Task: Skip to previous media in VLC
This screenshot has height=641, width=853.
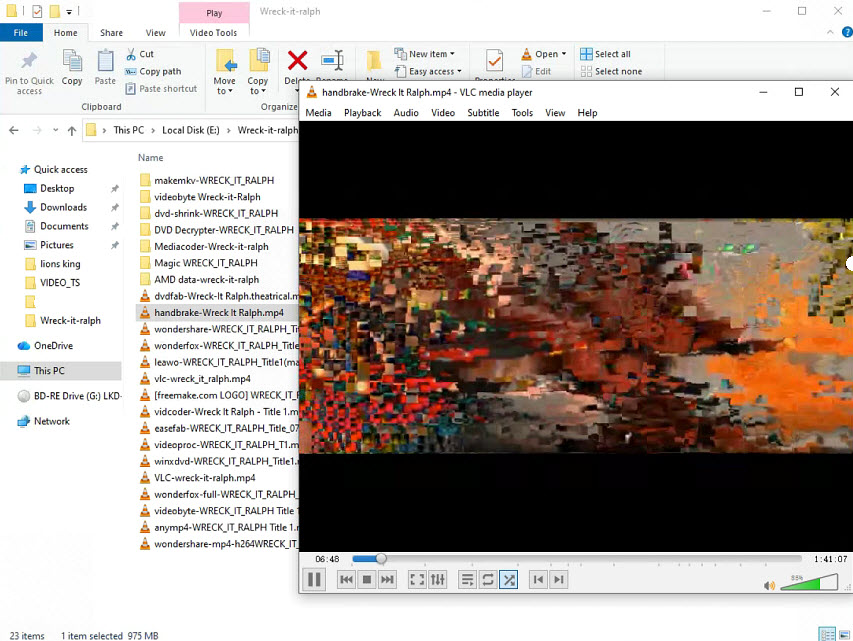Action: pyautogui.click(x=346, y=580)
